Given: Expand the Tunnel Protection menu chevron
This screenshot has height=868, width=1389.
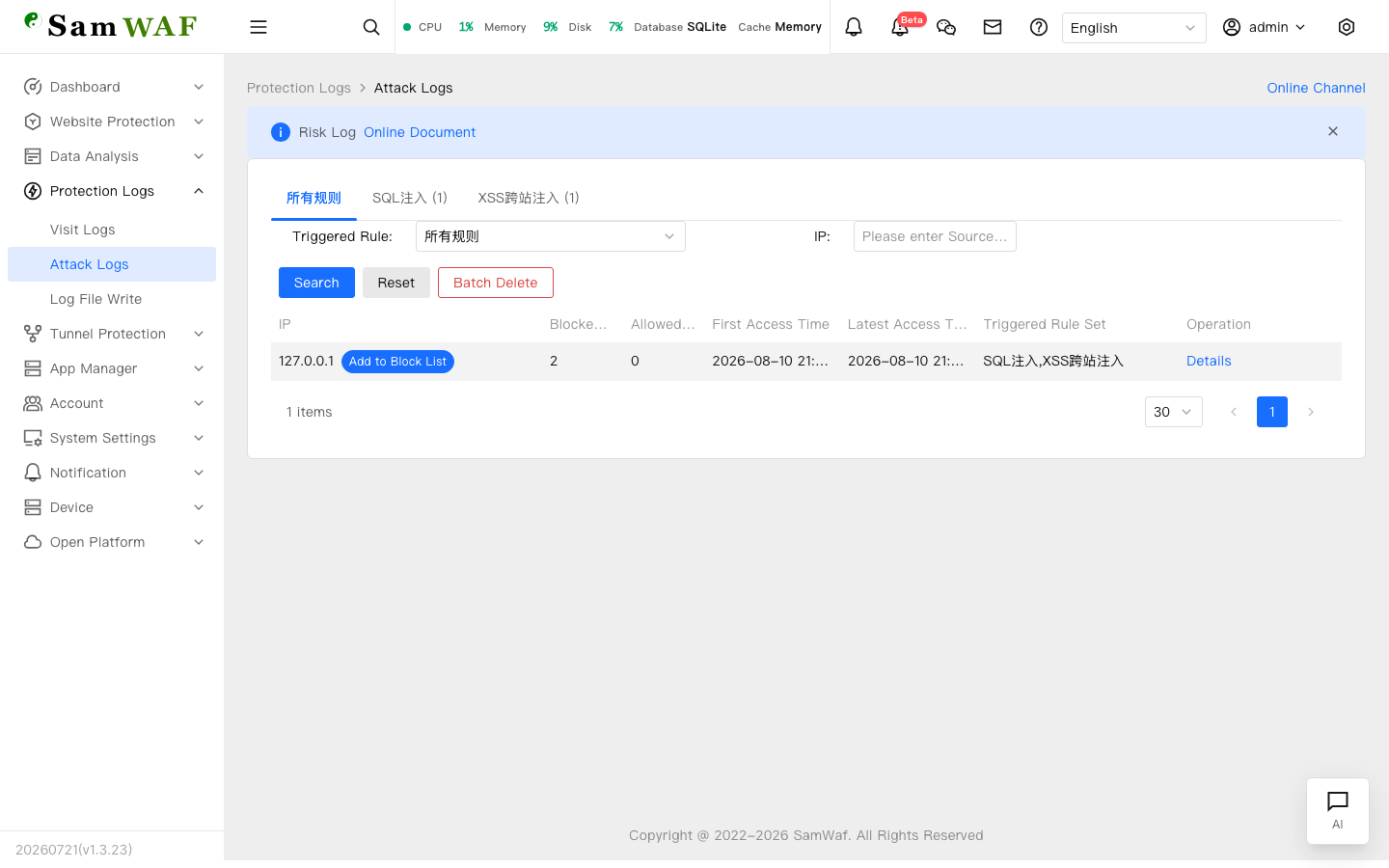Looking at the screenshot, I should (199, 334).
